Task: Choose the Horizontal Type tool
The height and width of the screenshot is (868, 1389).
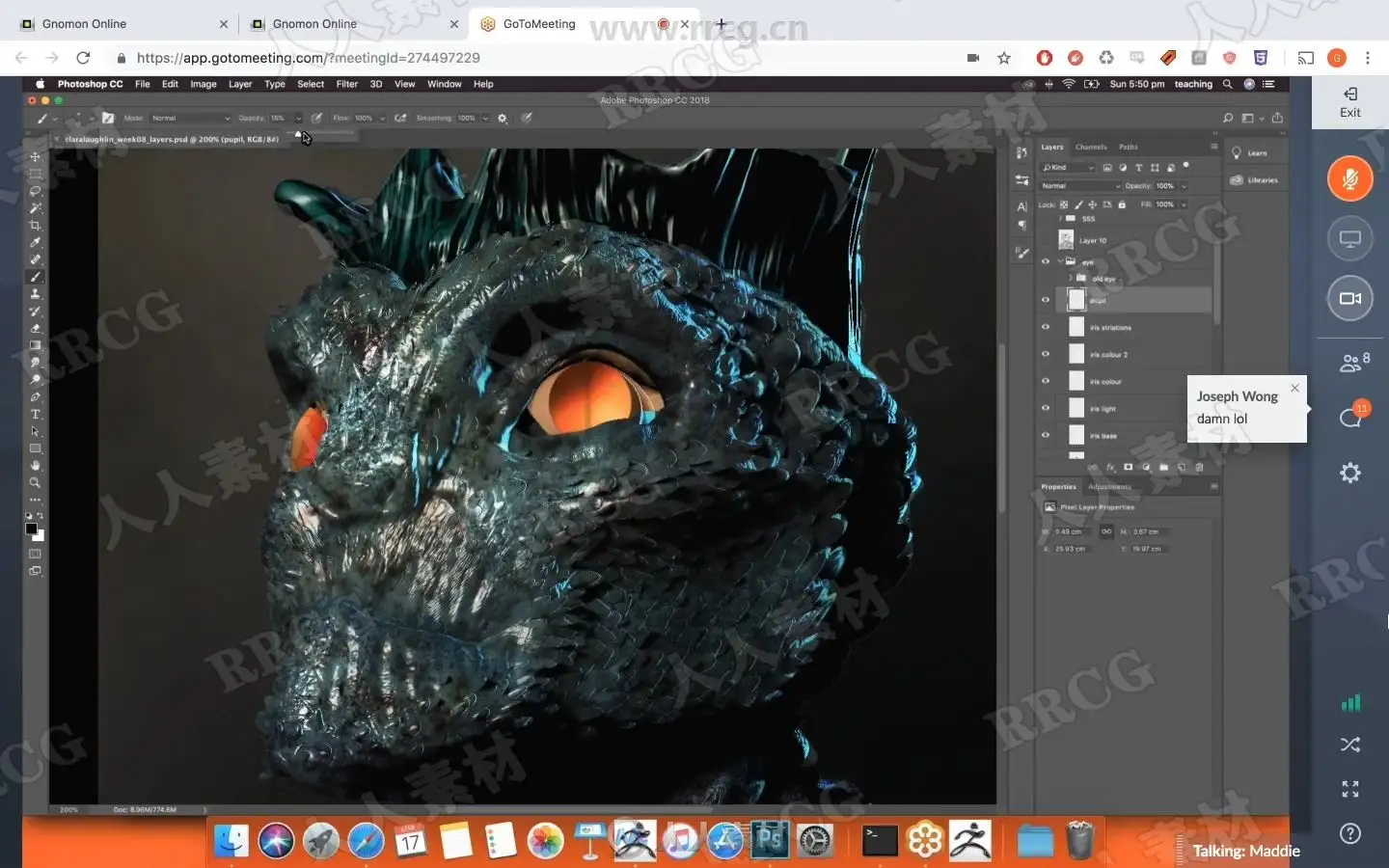Action: click(36, 415)
